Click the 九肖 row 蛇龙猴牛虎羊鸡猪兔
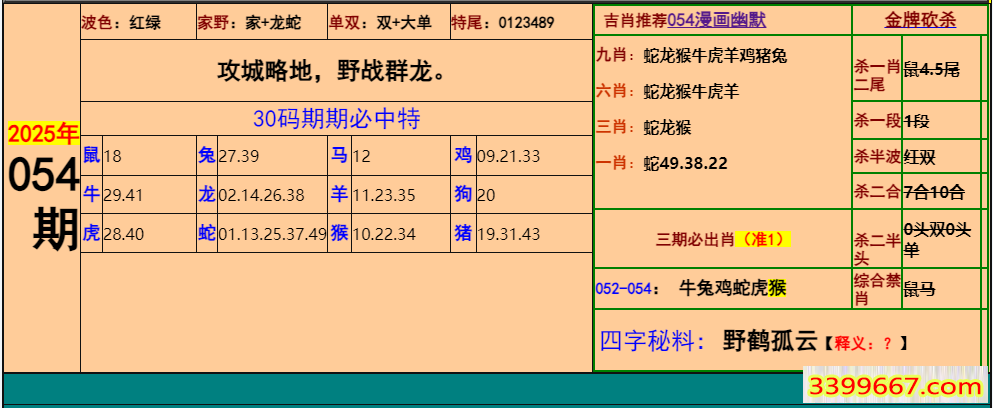The width and height of the screenshot is (993, 408). (716, 56)
